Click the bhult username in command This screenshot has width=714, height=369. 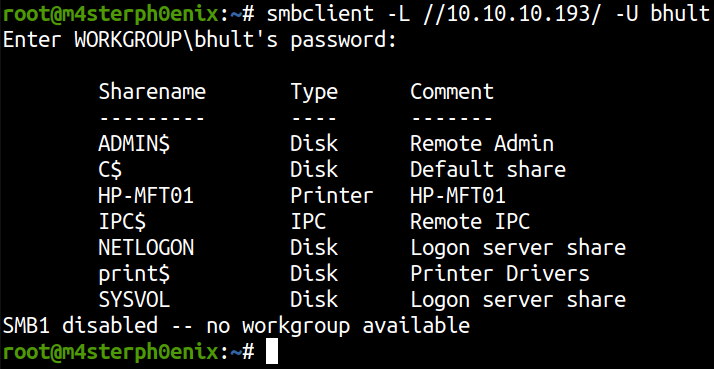(679, 15)
